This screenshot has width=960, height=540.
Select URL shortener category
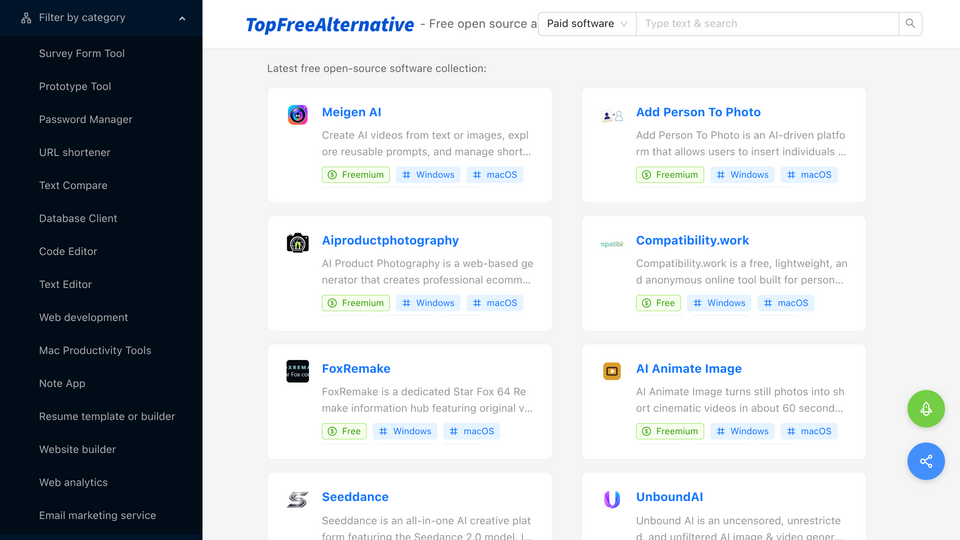[75, 152]
